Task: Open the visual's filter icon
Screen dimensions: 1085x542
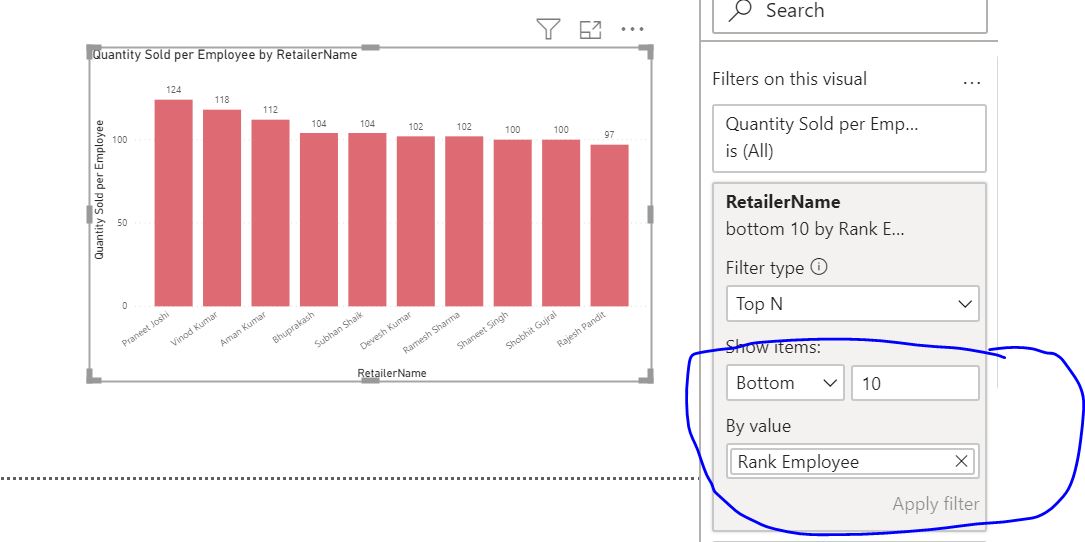Action: pos(548,29)
